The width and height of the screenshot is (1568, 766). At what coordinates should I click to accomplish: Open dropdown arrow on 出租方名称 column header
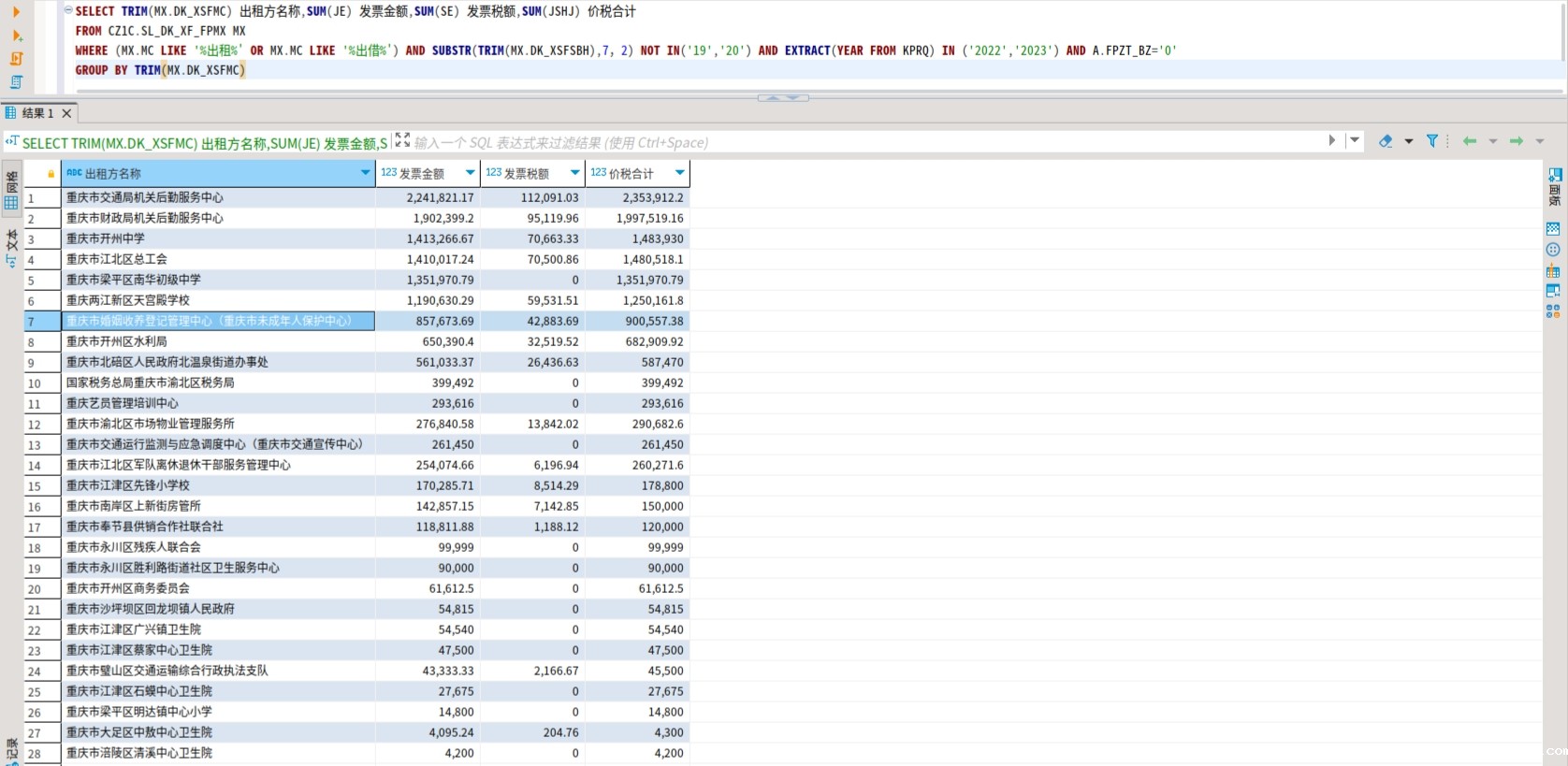(365, 173)
